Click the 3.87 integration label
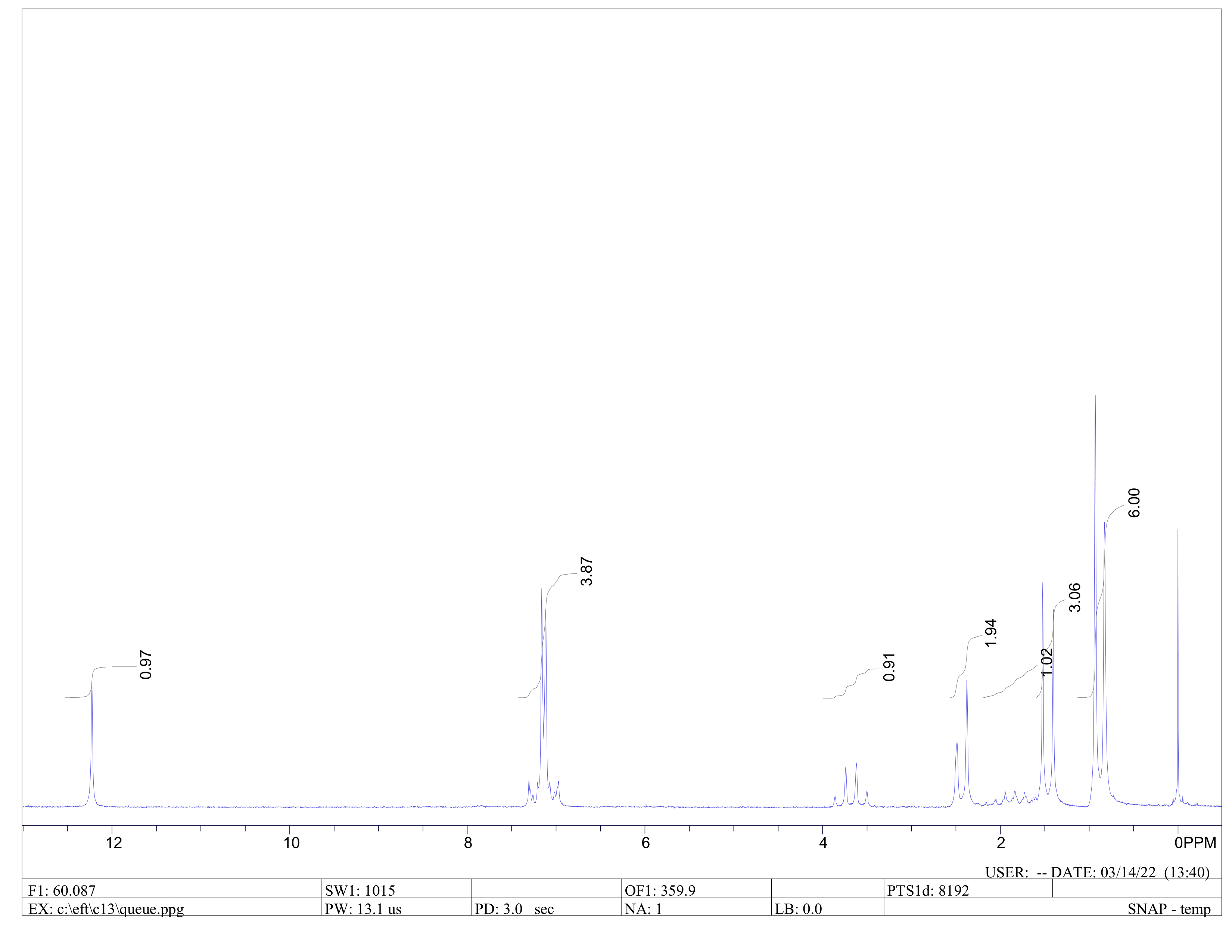The height and width of the screenshot is (952, 1232). [586, 571]
